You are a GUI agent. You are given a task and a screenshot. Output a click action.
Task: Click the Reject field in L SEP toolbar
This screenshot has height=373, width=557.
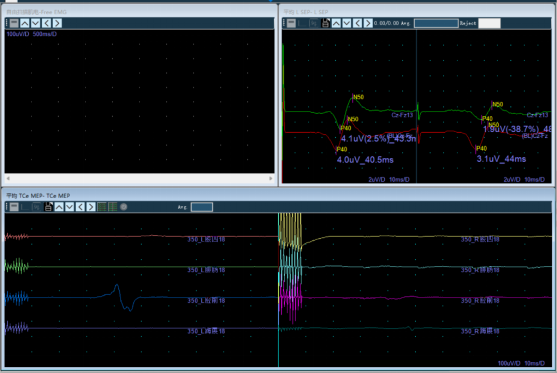coord(489,23)
